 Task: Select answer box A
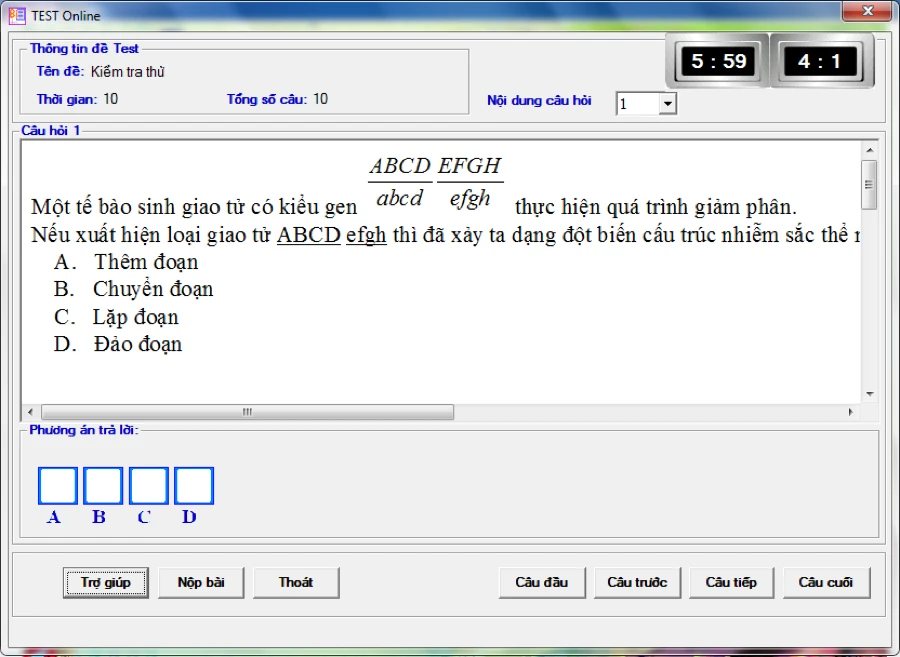(x=57, y=486)
